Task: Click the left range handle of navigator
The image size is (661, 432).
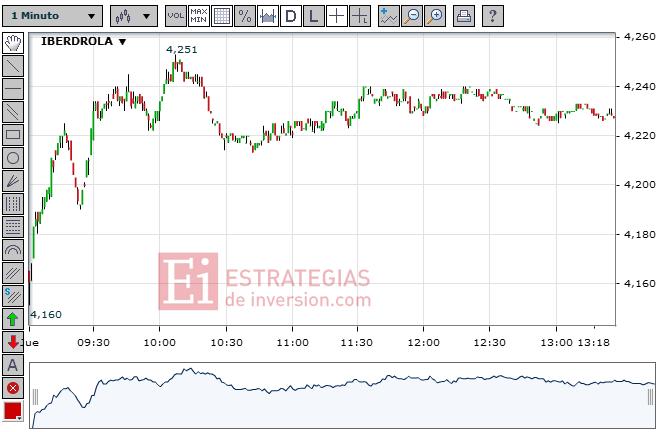Action: tap(35, 397)
